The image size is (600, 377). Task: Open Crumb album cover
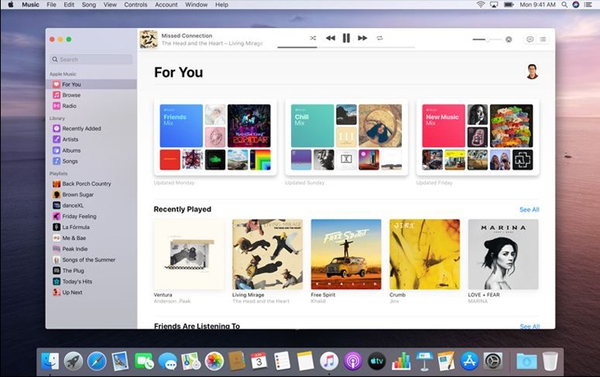425,254
